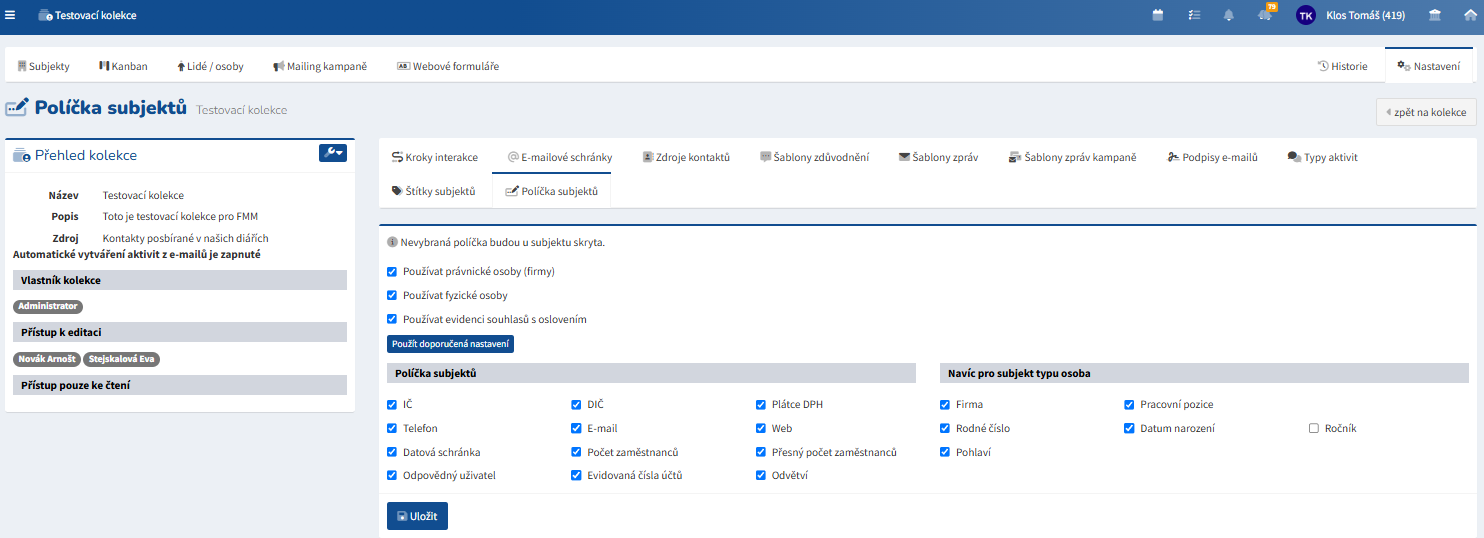1484x538 pixels.
Task: Click the icon beside Přehled kolekce heading
Action: [21, 155]
